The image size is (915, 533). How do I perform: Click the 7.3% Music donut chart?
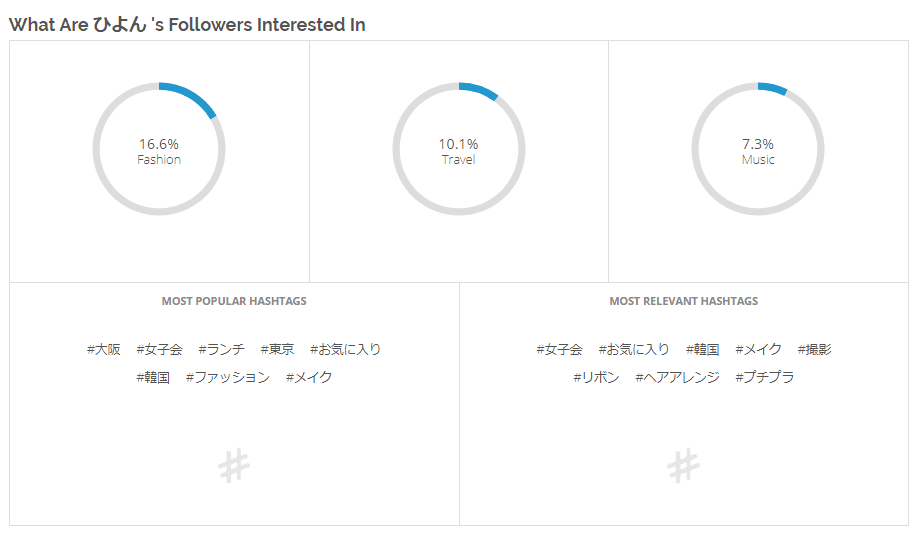(x=758, y=149)
